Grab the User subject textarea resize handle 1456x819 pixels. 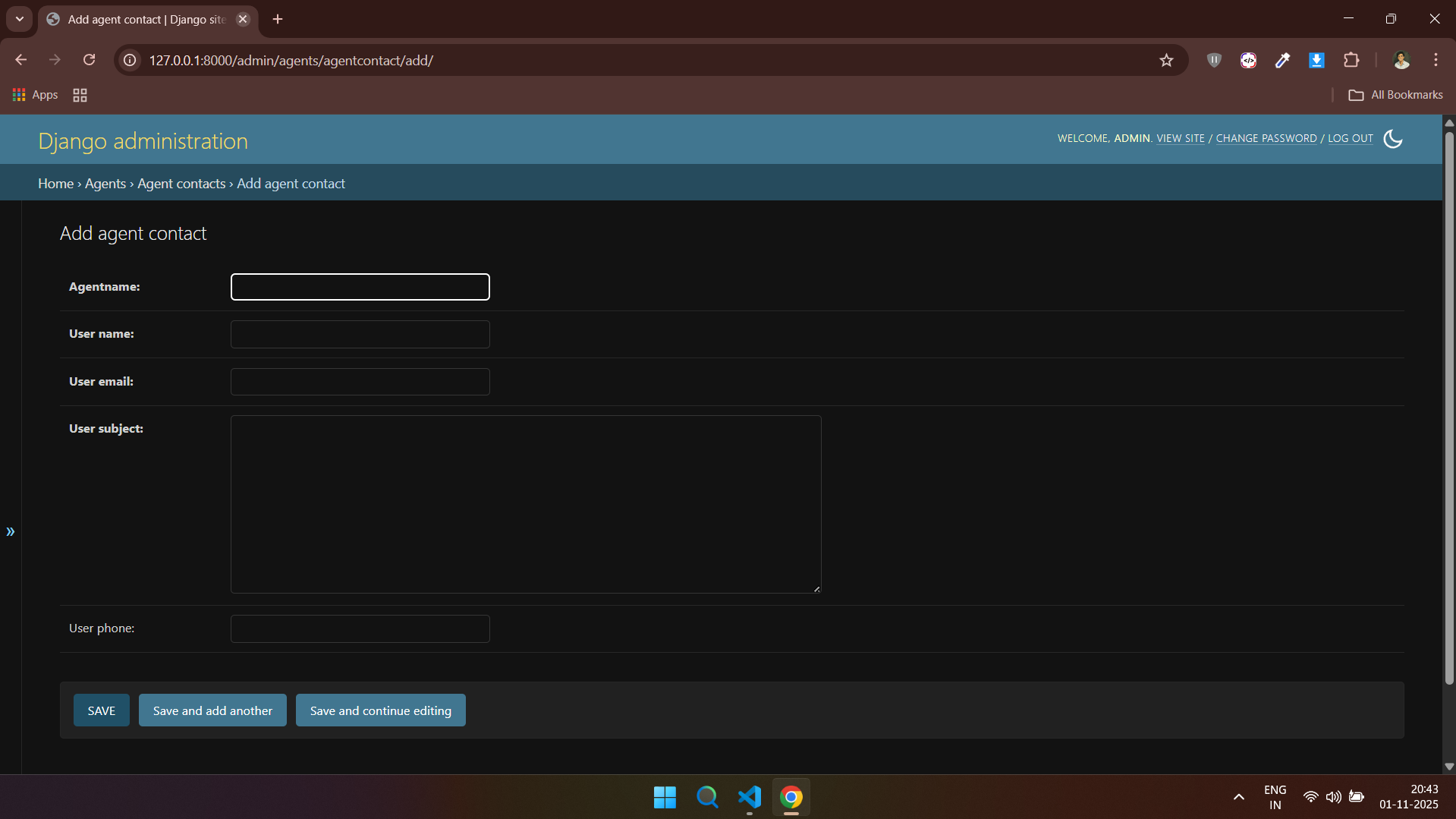click(817, 589)
